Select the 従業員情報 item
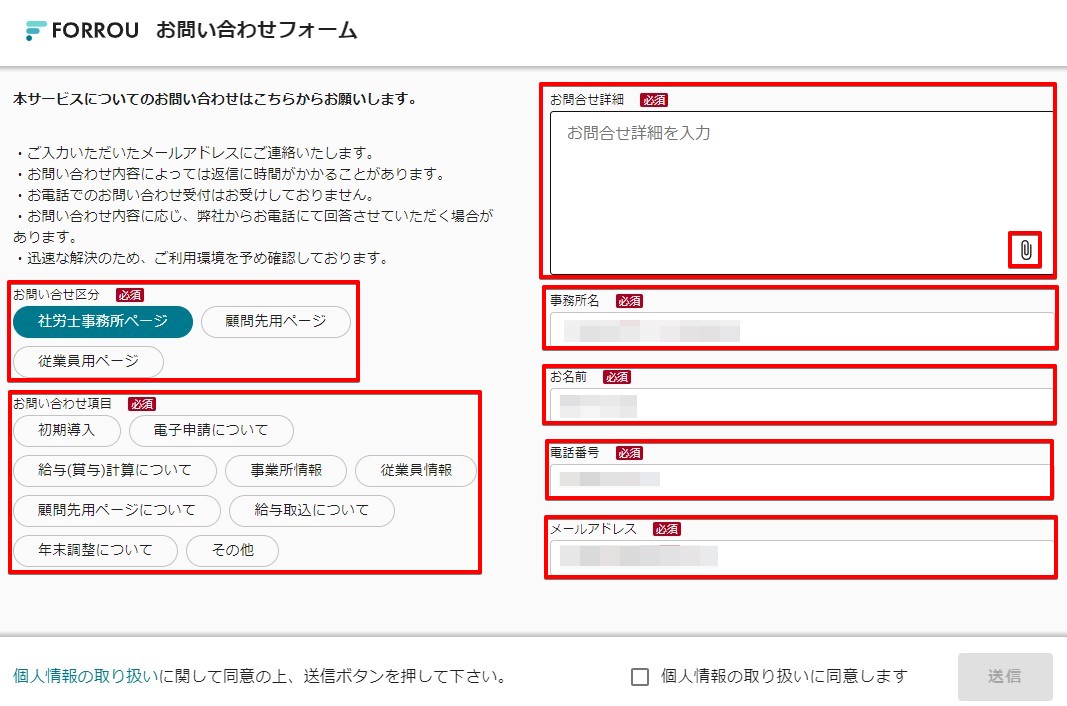The width and height of the screenshot is (1067, 706). click(416, 470)
